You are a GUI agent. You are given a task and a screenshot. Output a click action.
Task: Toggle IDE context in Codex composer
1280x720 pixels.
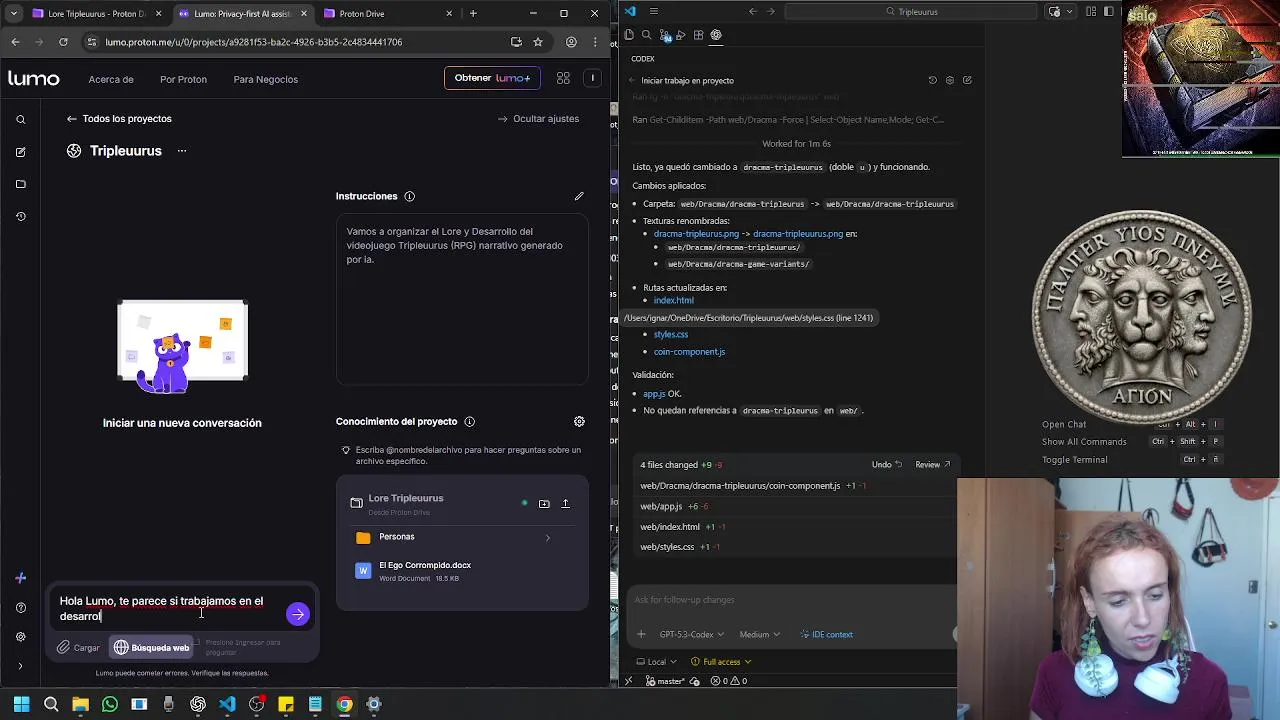[826, 634]
